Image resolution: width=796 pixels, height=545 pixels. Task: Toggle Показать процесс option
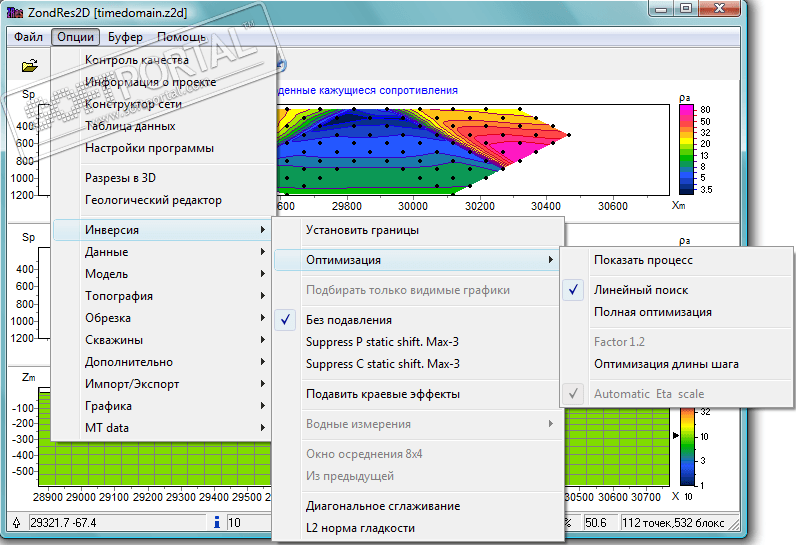(x=677, y=260)
